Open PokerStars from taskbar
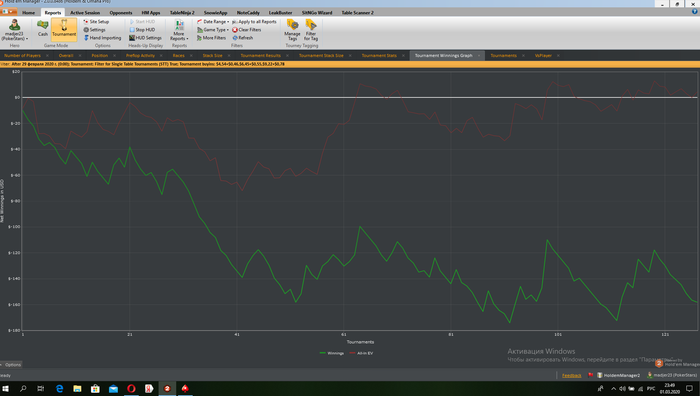 click(185, 388)
